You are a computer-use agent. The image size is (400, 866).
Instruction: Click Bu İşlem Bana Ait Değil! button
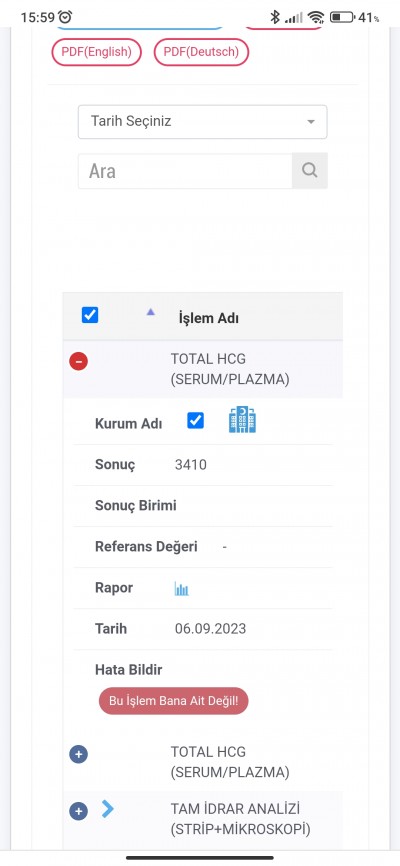[x=173, y=701]
